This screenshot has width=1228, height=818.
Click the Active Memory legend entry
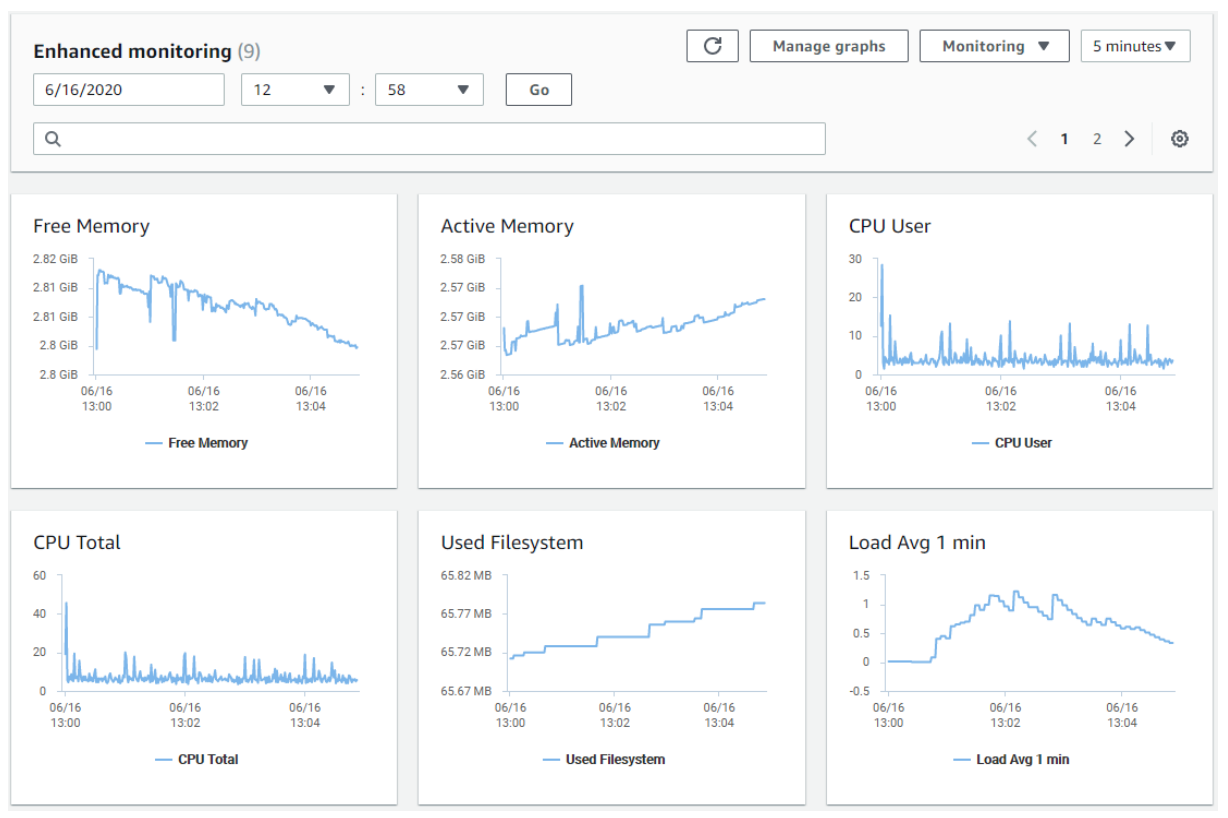coord(603,443)
